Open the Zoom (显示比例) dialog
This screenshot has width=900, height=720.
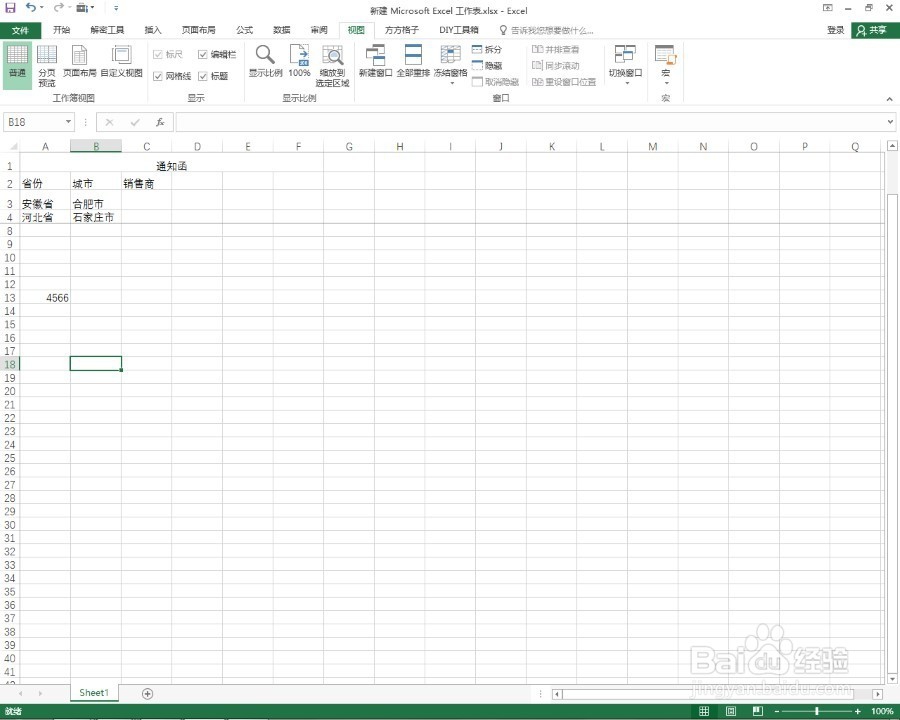(265, 60)
